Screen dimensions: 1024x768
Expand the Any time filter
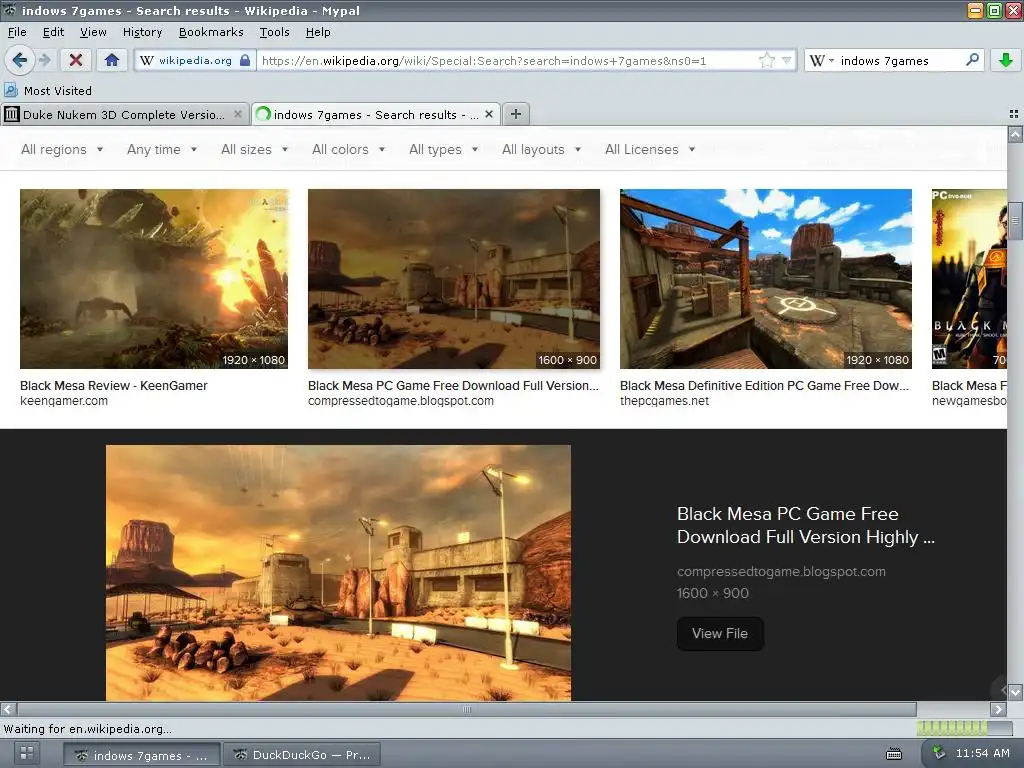pyautogui.click(x=162, y=150)
